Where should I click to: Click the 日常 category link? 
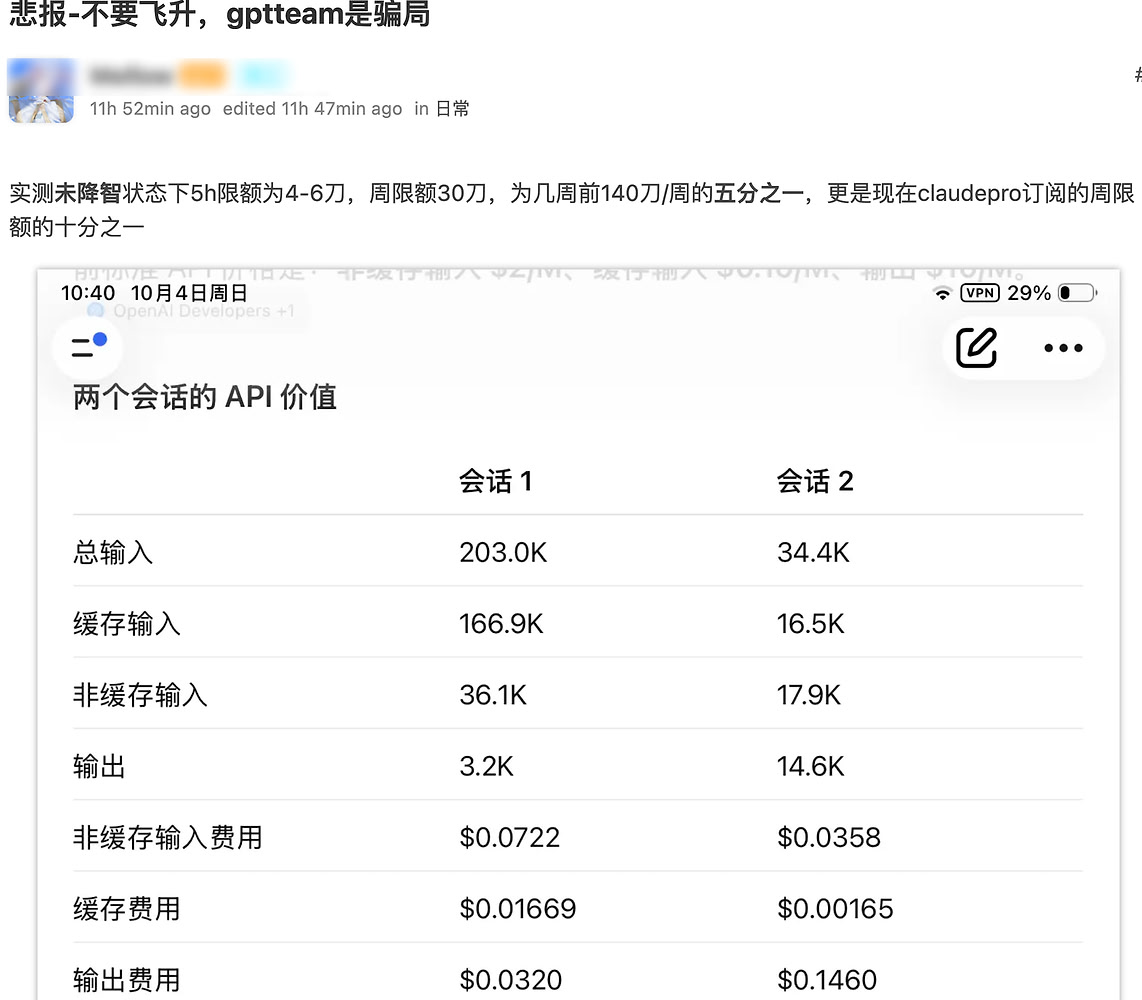452,109
